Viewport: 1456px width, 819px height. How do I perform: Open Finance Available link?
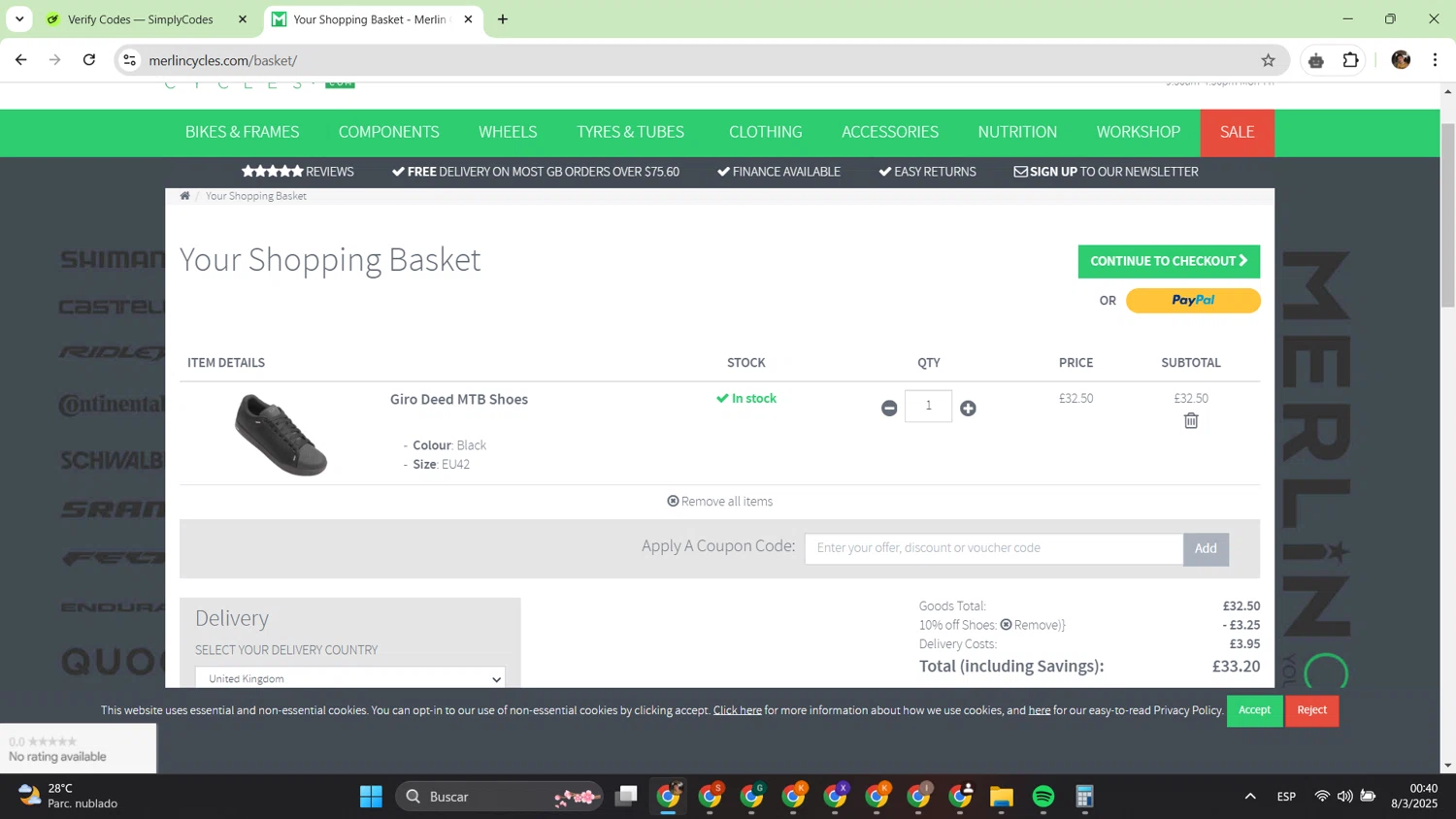pyautogui.click(x=778, y=172)
